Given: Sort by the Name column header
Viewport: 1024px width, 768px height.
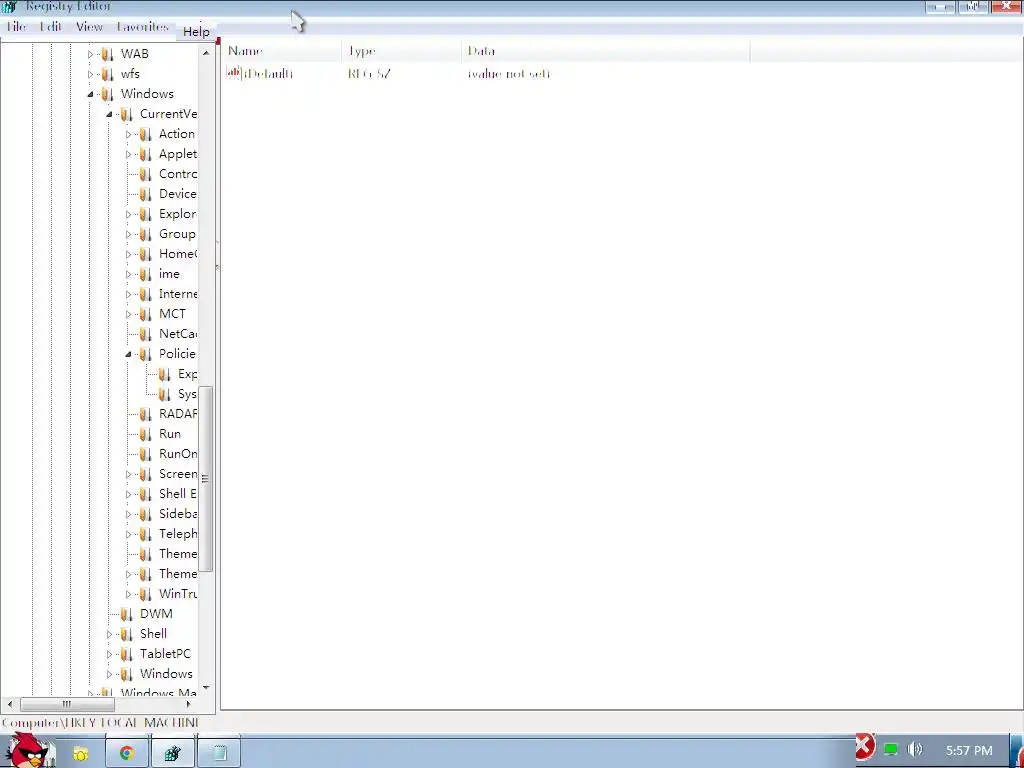Looking at the screenshot, I should (x=281, y=51).
